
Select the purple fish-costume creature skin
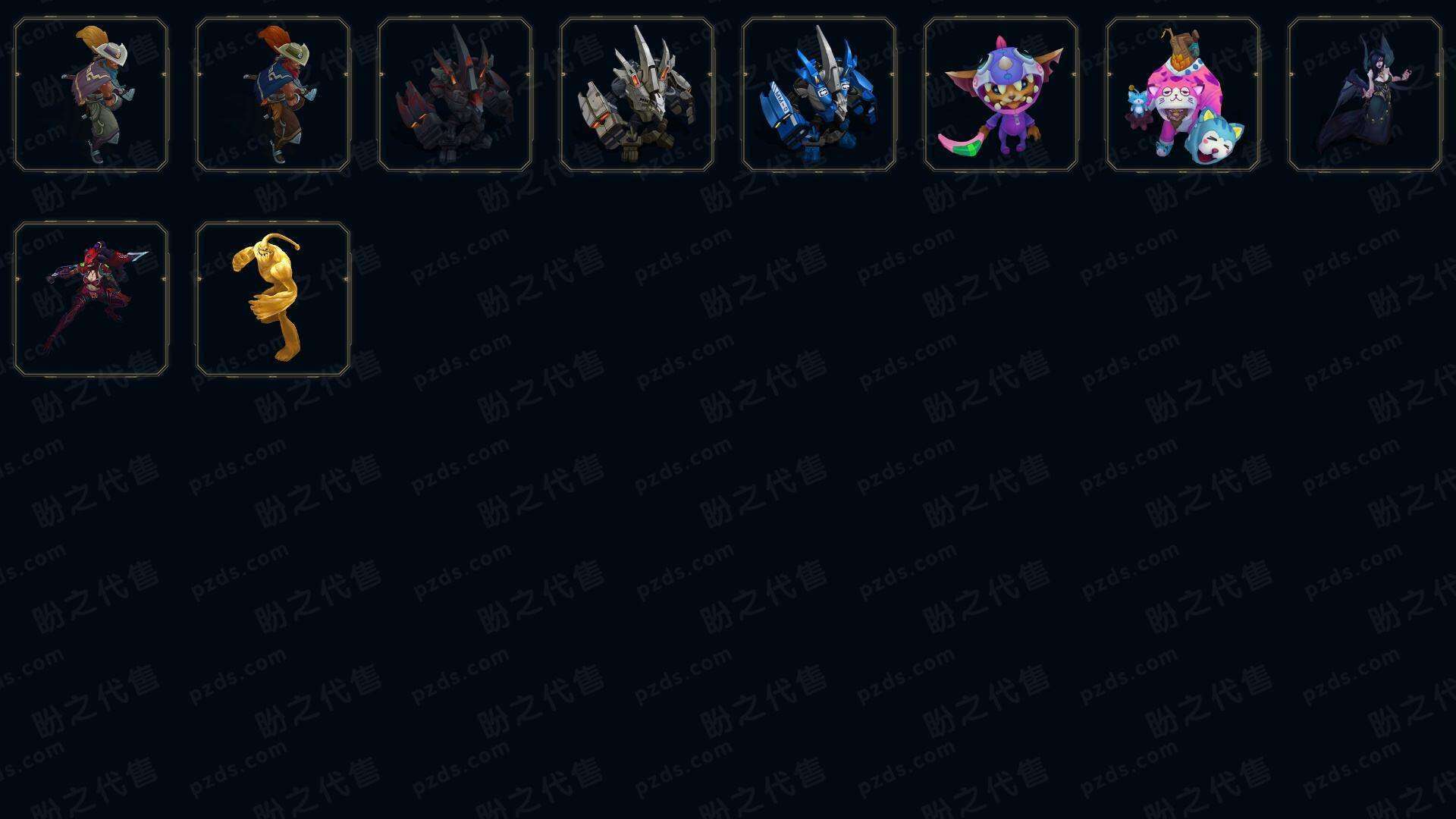coord(1001,95)
